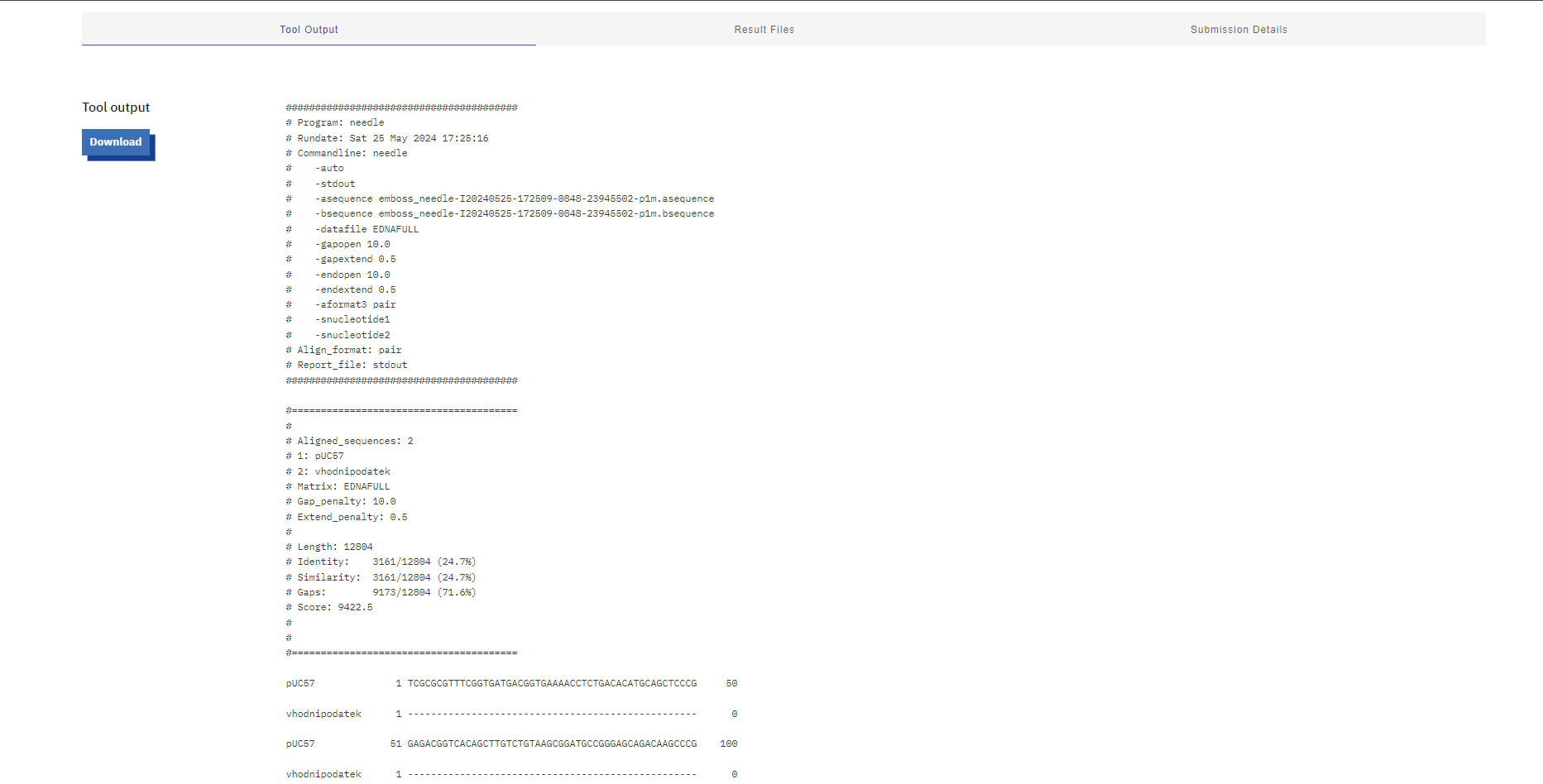
Task: Click the '-gapextend 0.5' line
Action: coord(341,259)
